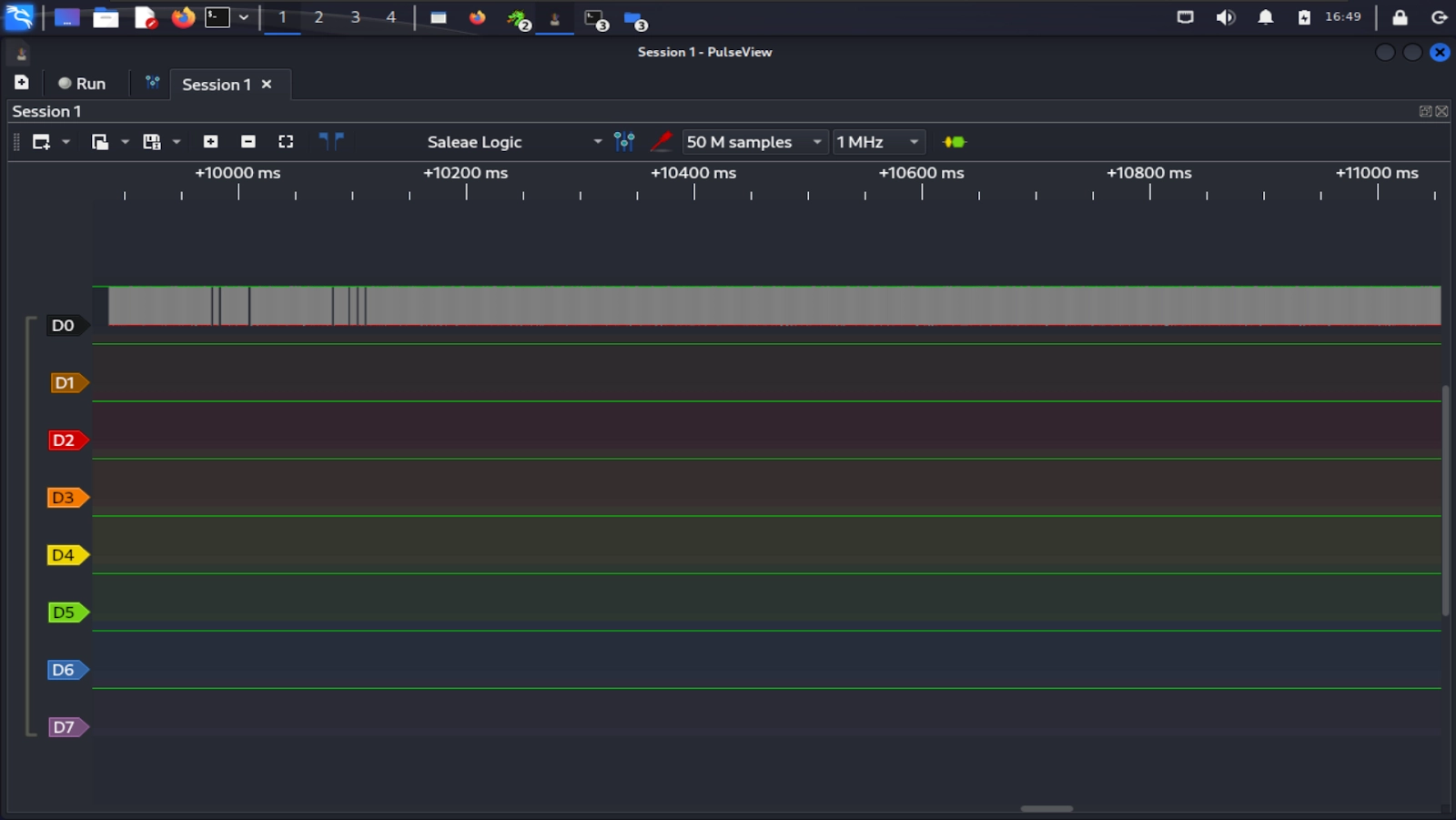Toggle the D5 channel label
Screen dimensions: 1456x820
point(65,612)
